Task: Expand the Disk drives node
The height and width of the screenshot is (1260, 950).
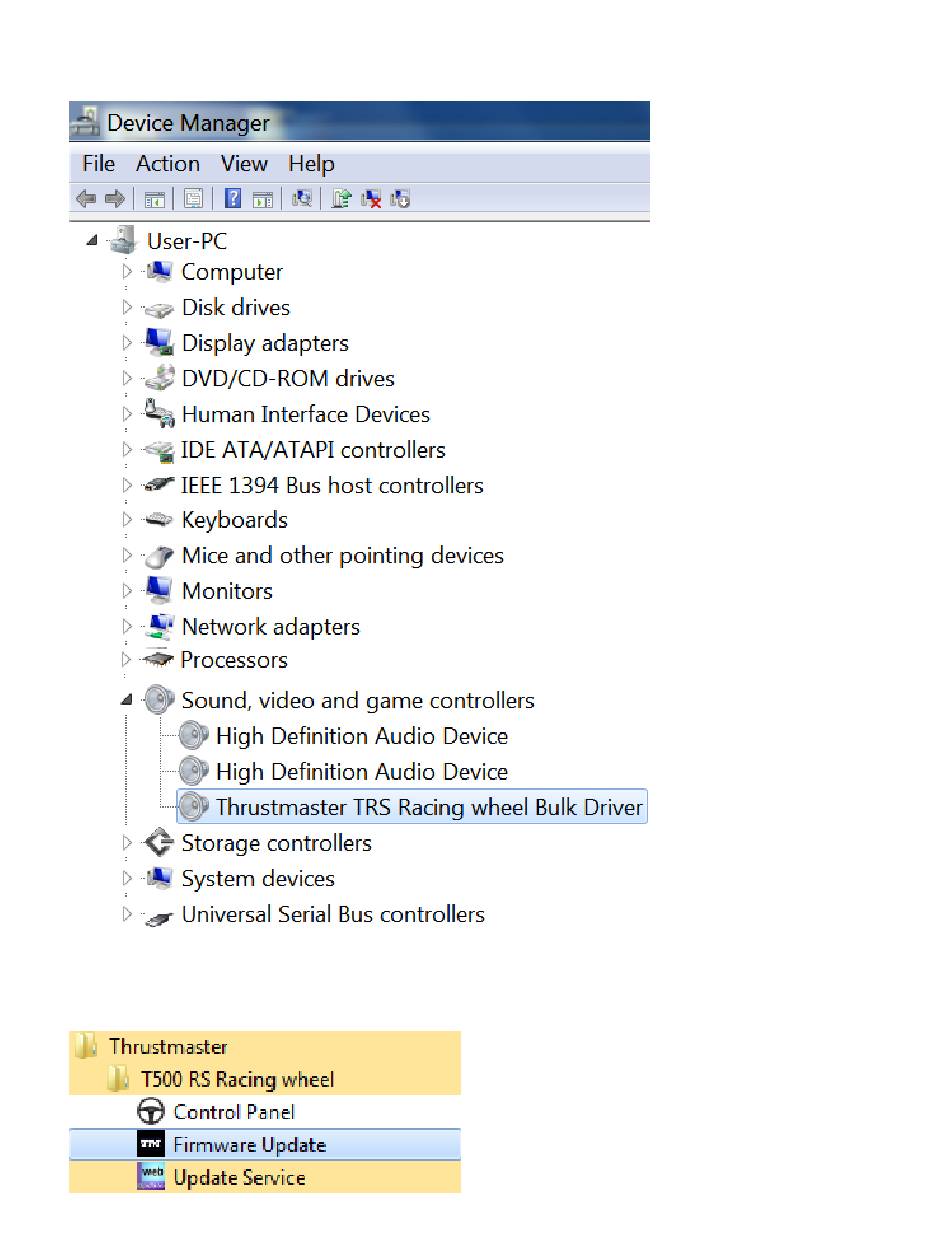Action: 127,308
